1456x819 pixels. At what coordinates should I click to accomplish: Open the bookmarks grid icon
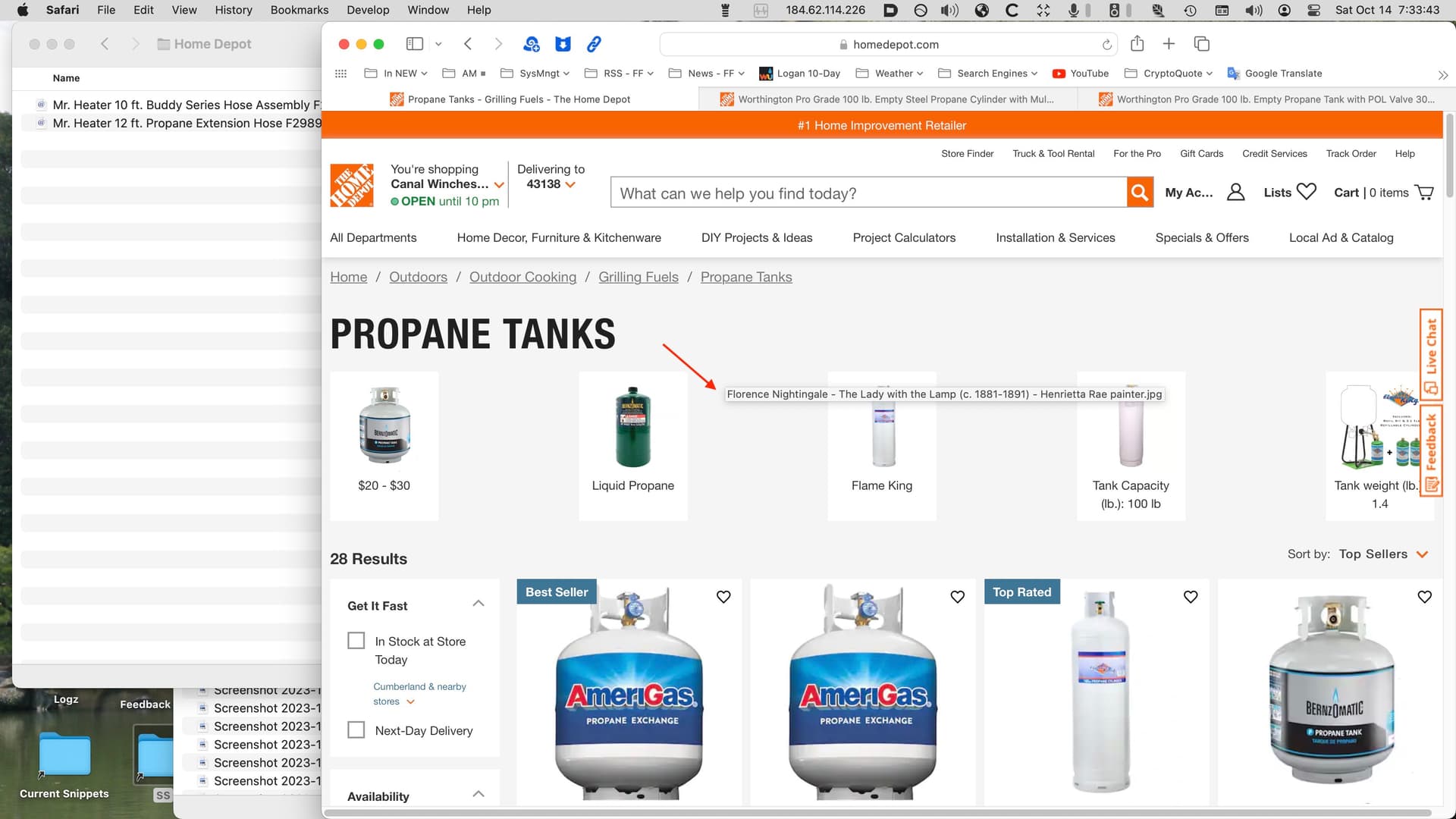[x=341, y=74]
